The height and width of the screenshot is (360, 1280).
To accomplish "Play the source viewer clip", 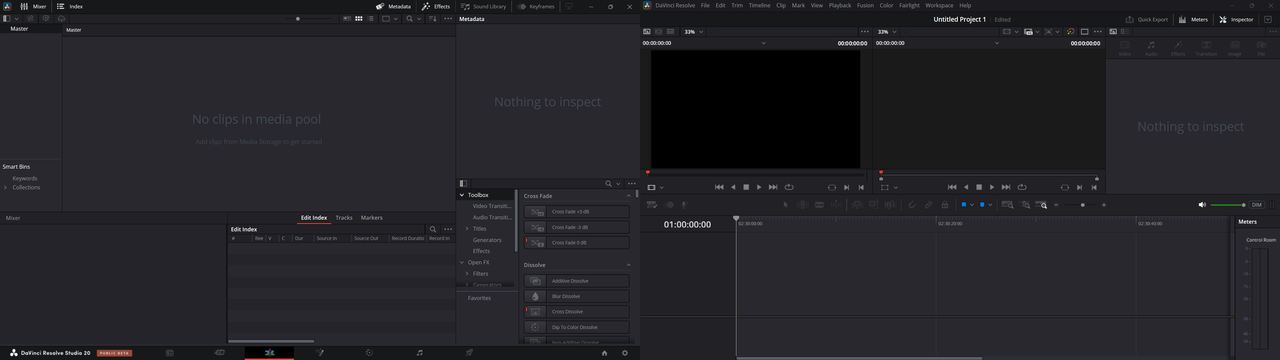I will point(759,187).
